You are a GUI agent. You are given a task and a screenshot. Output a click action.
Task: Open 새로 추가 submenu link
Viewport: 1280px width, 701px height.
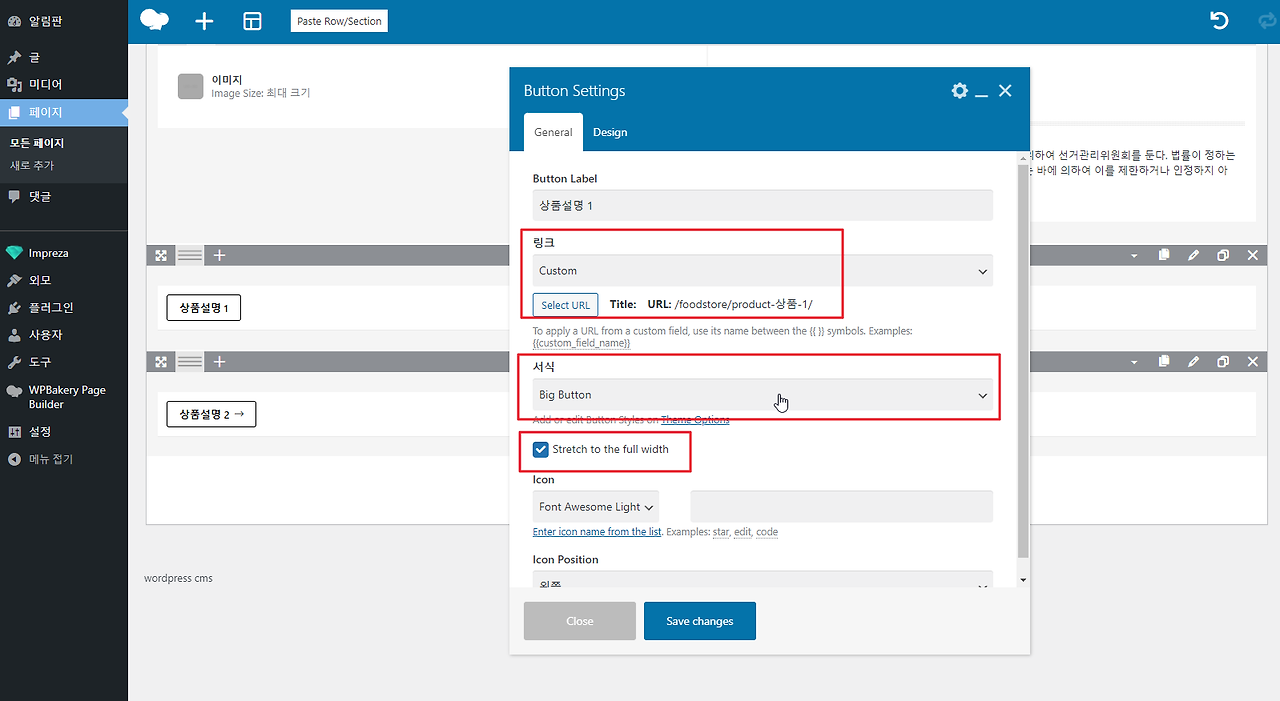pos(32,166)
